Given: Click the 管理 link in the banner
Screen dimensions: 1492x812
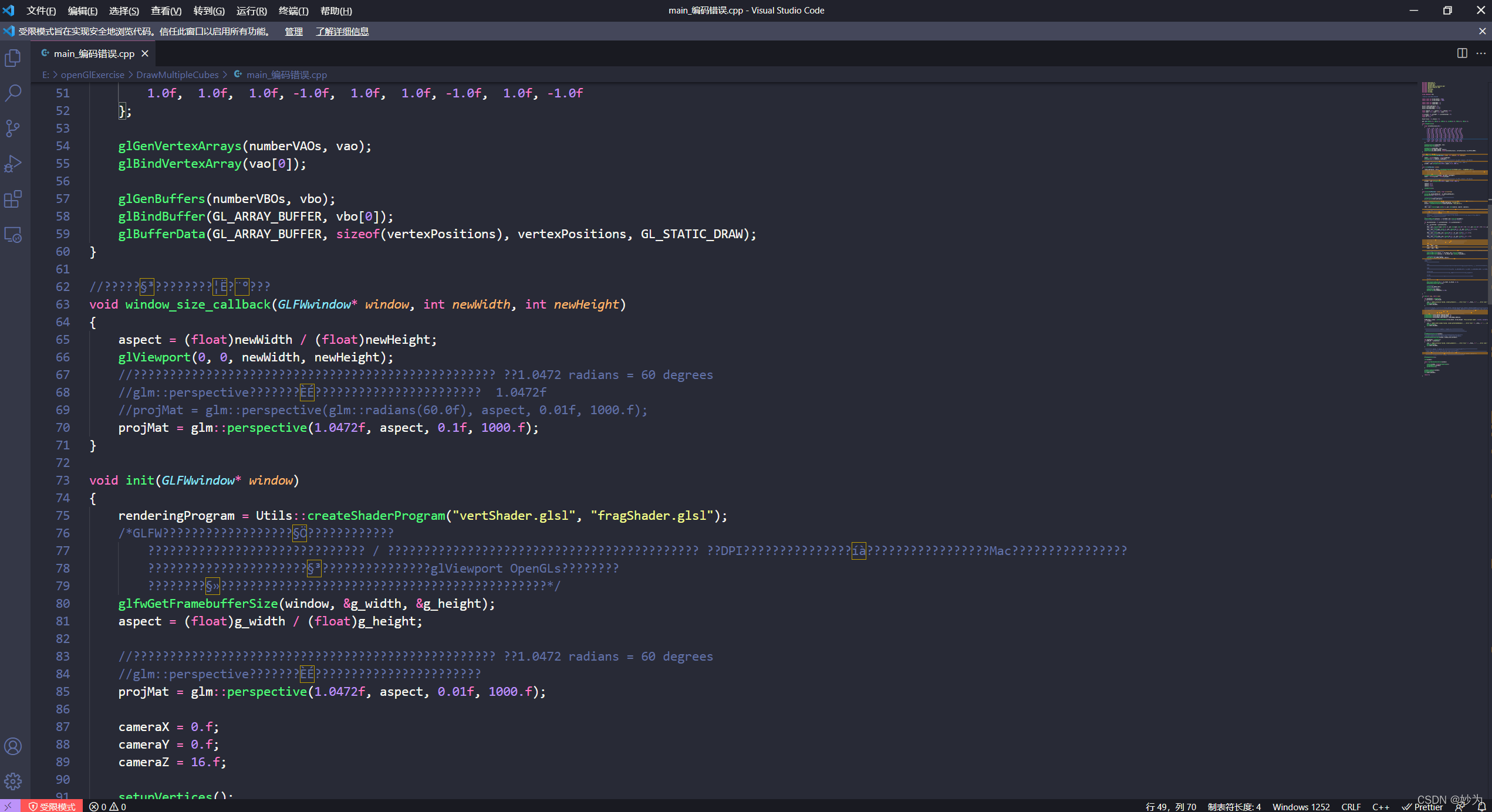Looking at the screenshot, I should coord(293,31).
